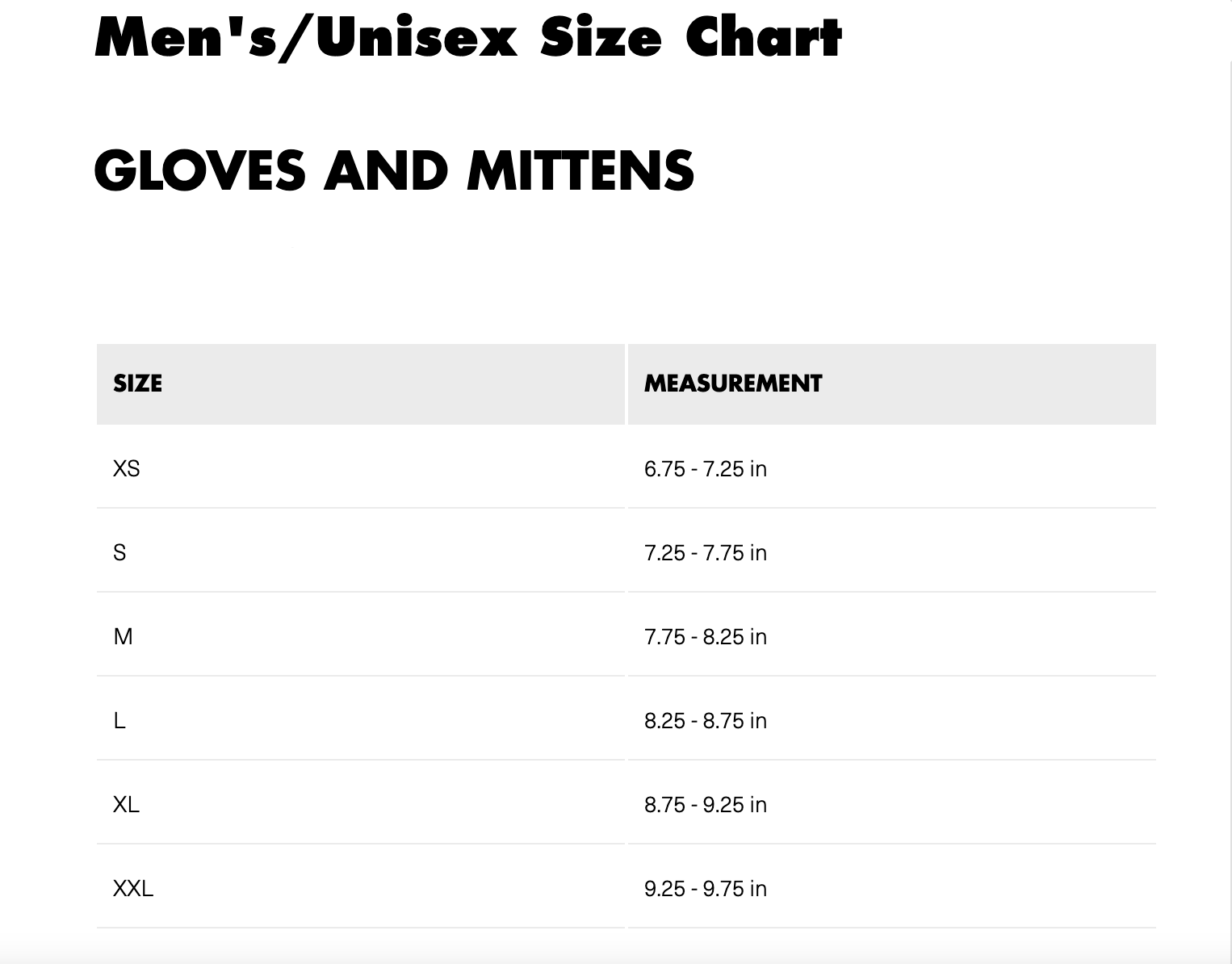Click the MEASUREMENT column header
Image resolution: width=1232 pixels, height=964 pixels.
733,384
